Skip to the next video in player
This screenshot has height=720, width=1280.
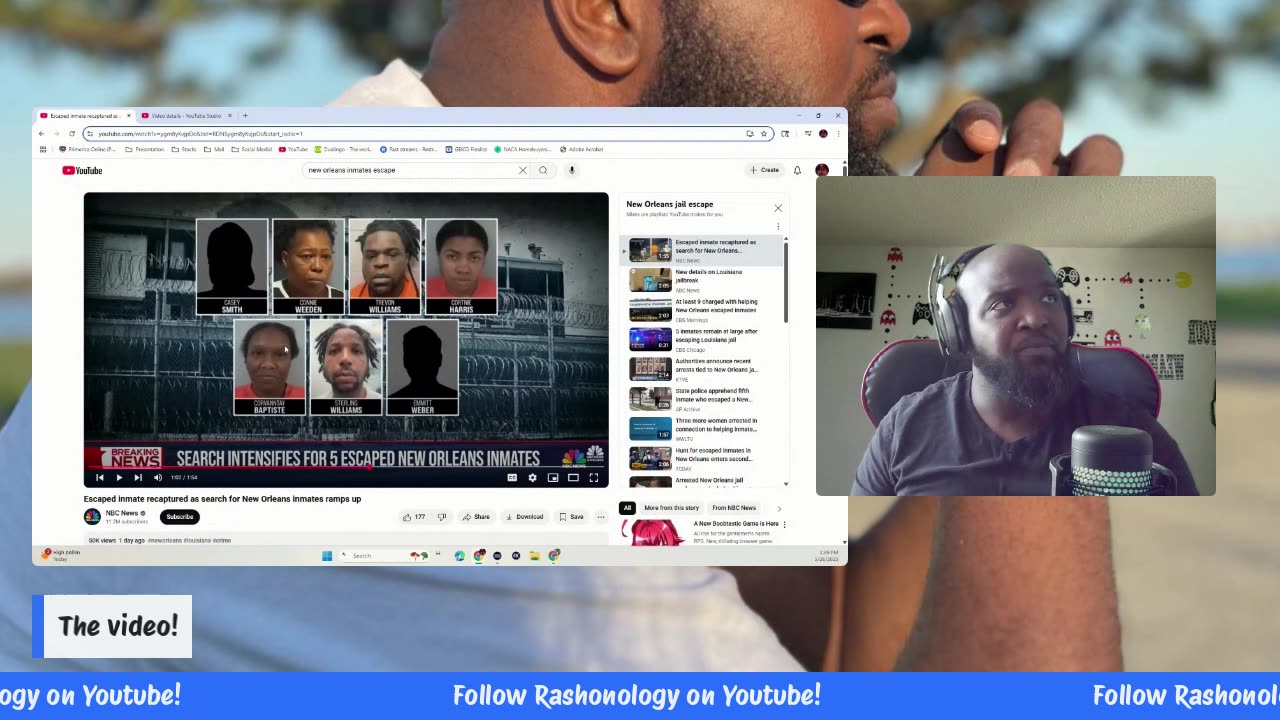(x=137, y=478)
